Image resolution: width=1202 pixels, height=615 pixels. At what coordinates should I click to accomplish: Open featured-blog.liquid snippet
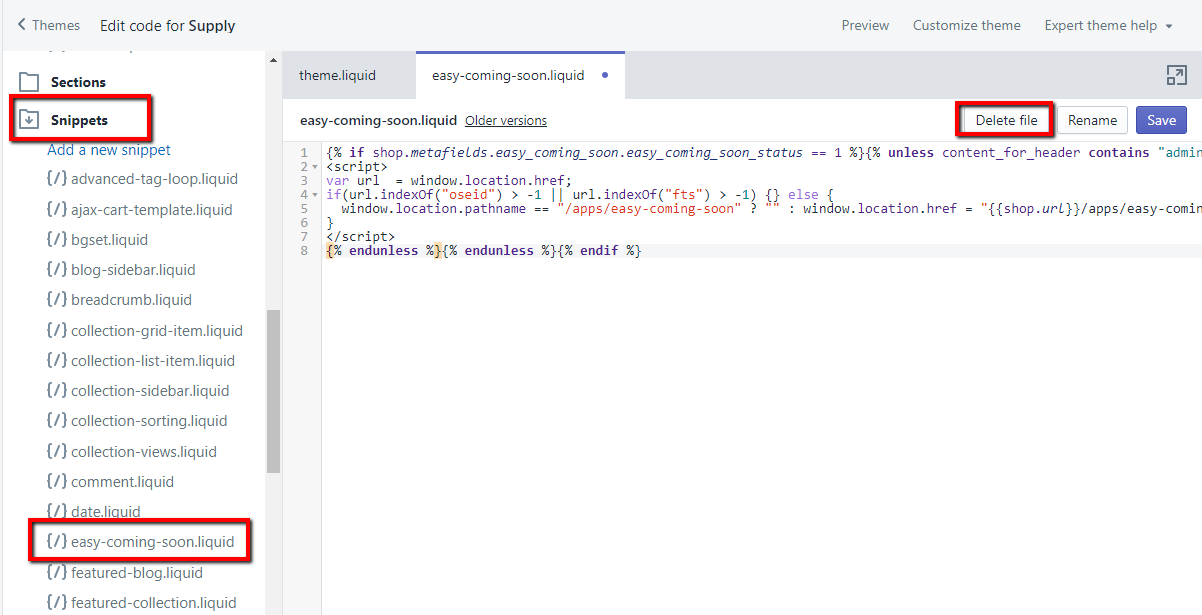coord(137,573)
